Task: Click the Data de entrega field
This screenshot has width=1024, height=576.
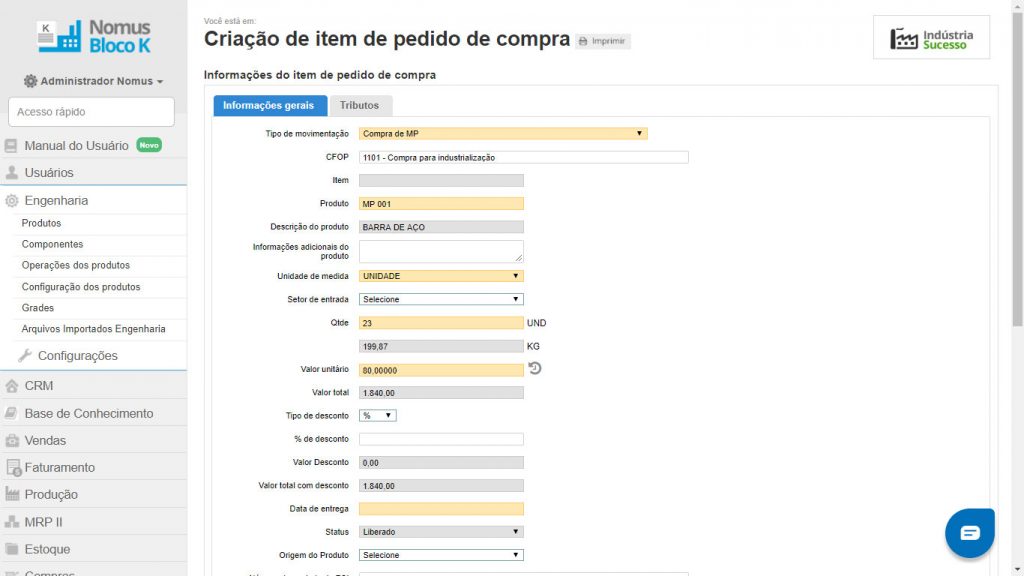Action: point(441,509)
